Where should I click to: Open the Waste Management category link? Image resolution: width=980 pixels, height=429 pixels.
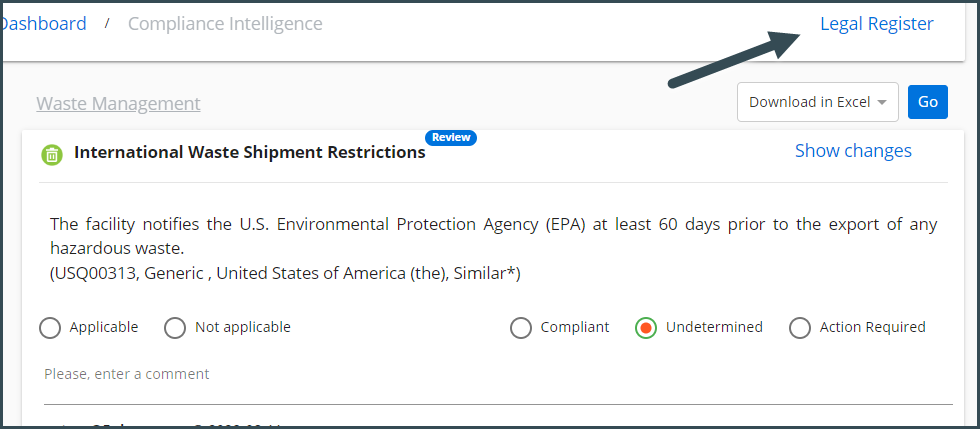(118, 103)
